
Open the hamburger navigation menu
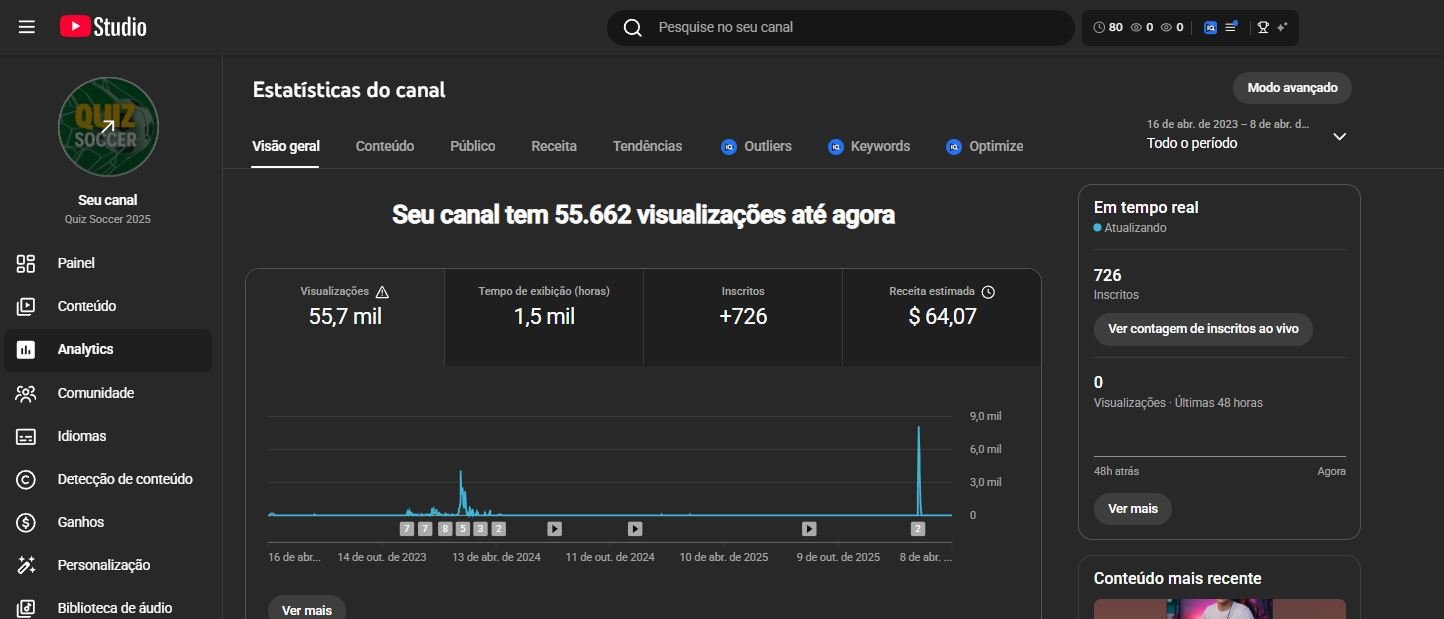tap(27, 27)
